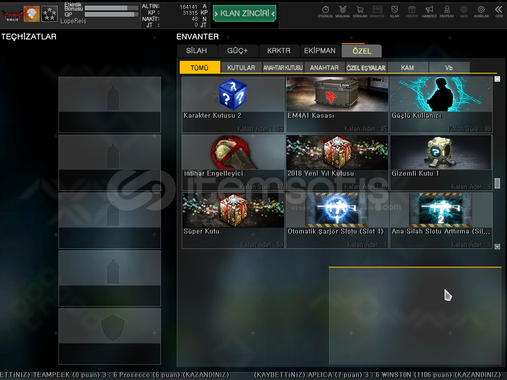Open the Profilim person icon
507x380 pixels.
coord(446,11)
